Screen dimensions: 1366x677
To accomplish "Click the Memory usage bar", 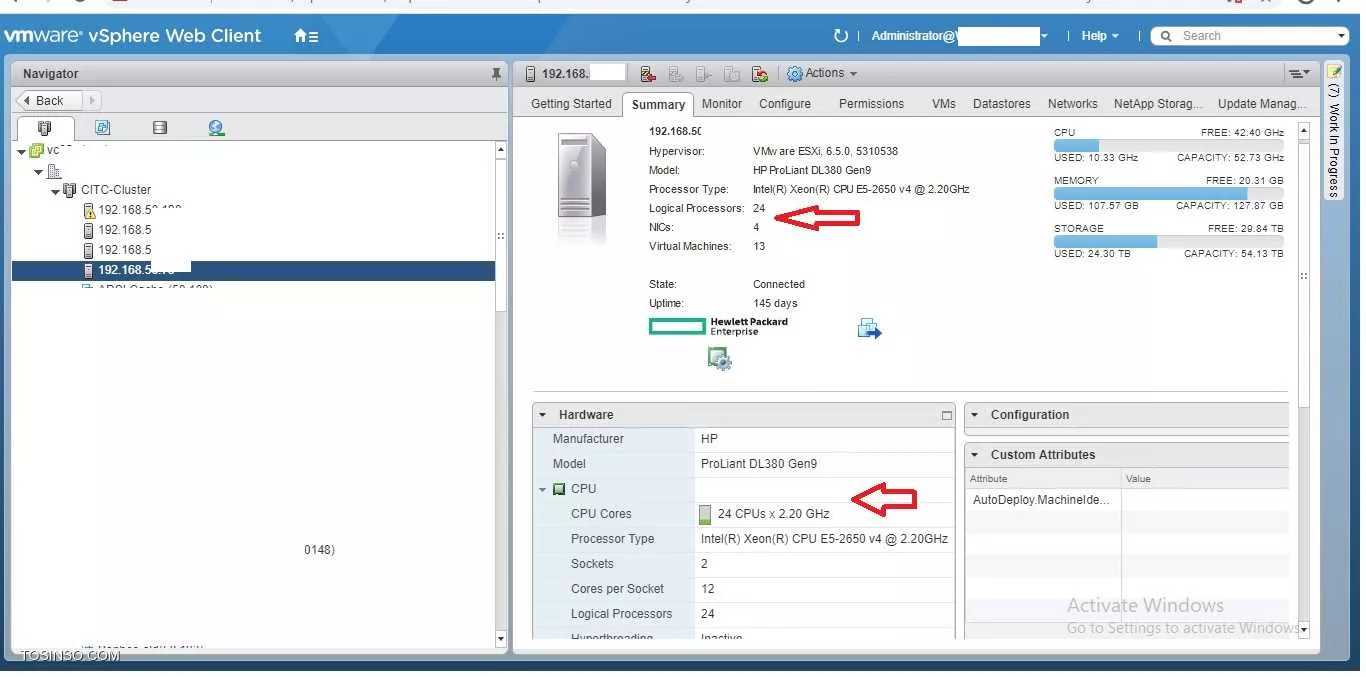I will tap(1168, 194).
